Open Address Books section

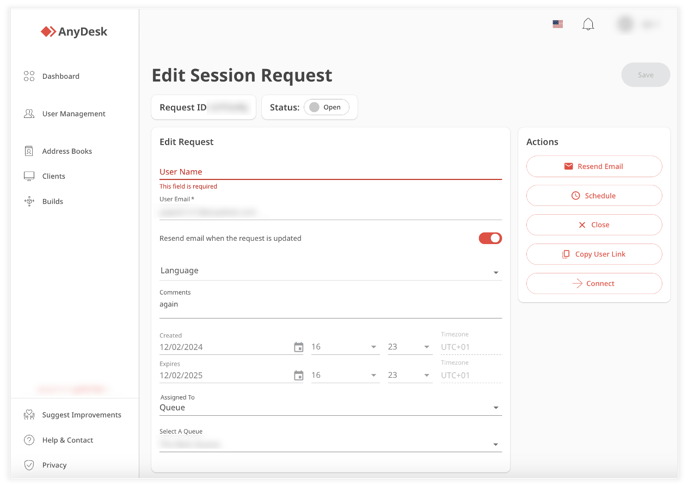[x=67, y=151]
